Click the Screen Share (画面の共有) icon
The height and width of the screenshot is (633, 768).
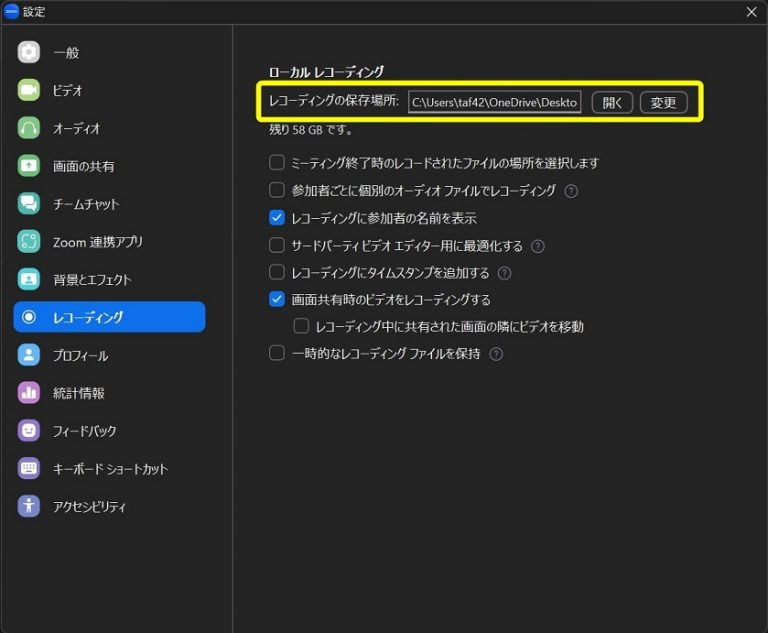(x=29, y=167)
